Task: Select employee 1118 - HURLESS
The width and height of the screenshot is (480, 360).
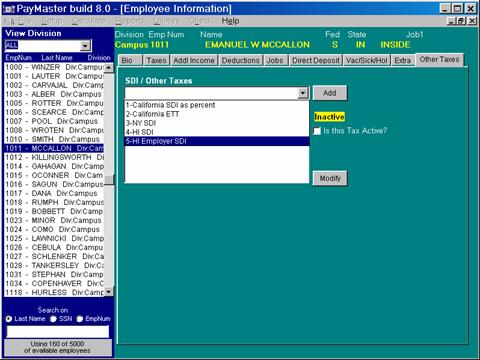Action: click(54, 292)
